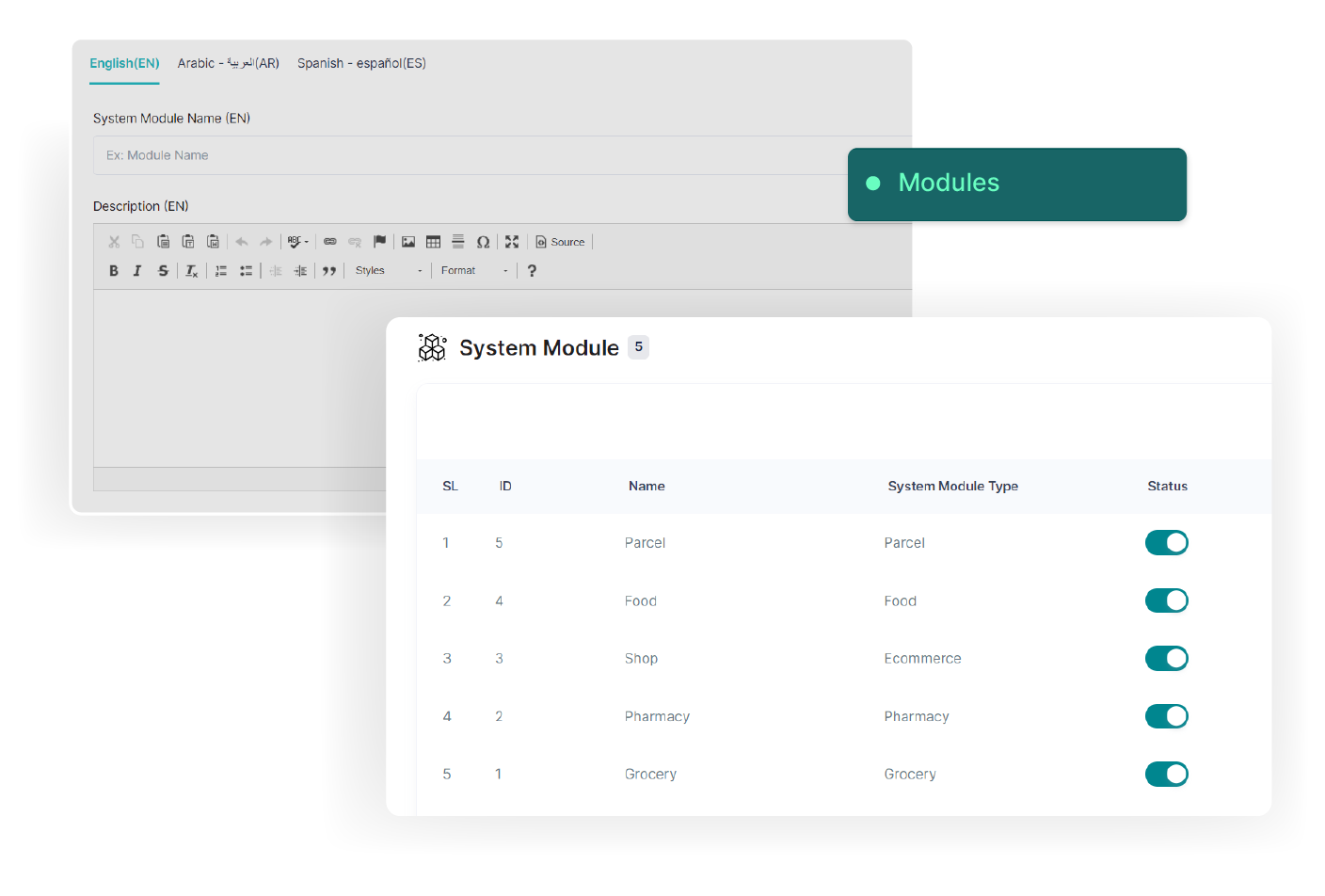Switch off the Grocery module status
Image resolution: width=1325 pixels, height=896 pixels.
[1166, 775]
